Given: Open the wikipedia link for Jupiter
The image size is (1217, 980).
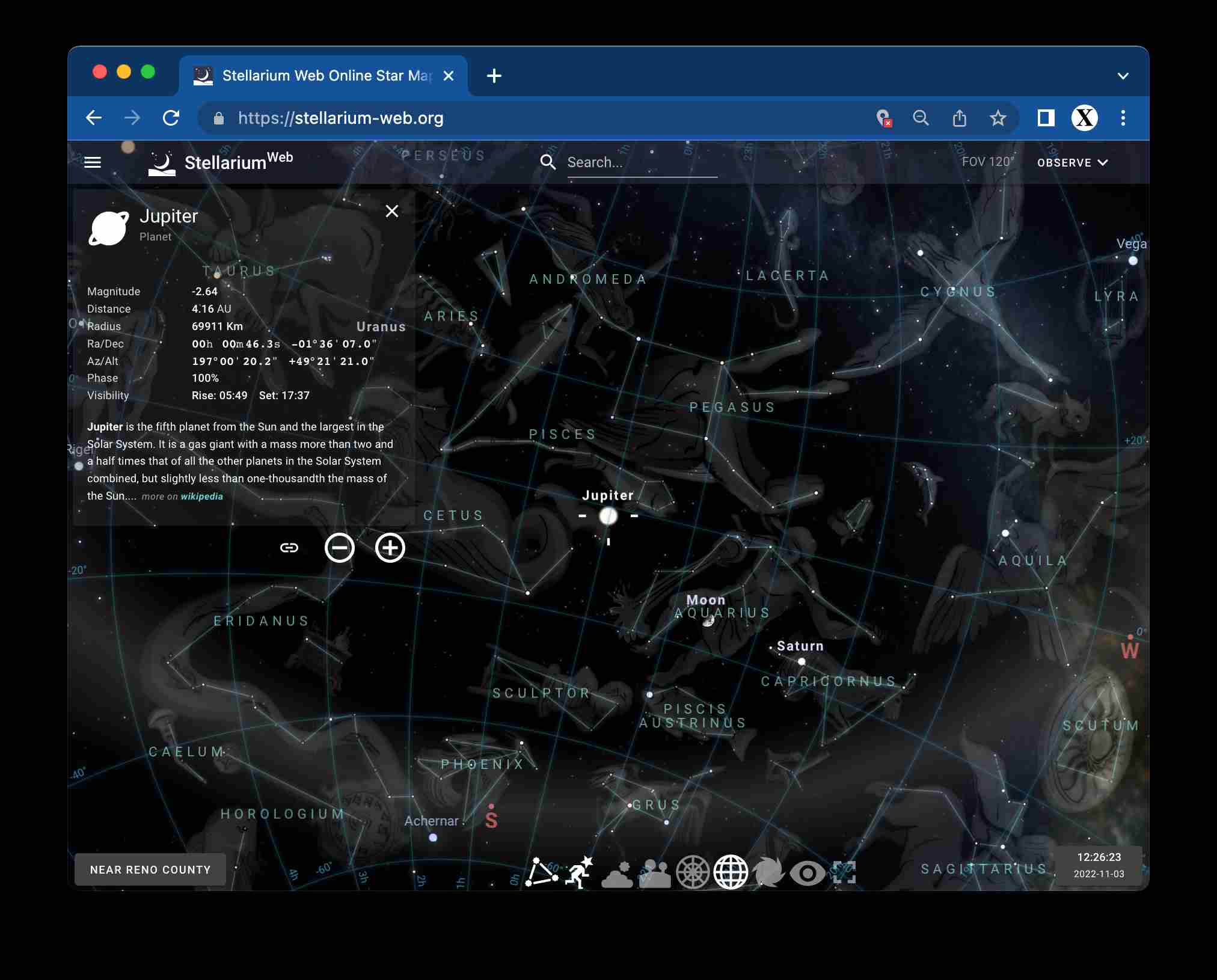Looking at the screenshot, I should [x=201, y=497].
